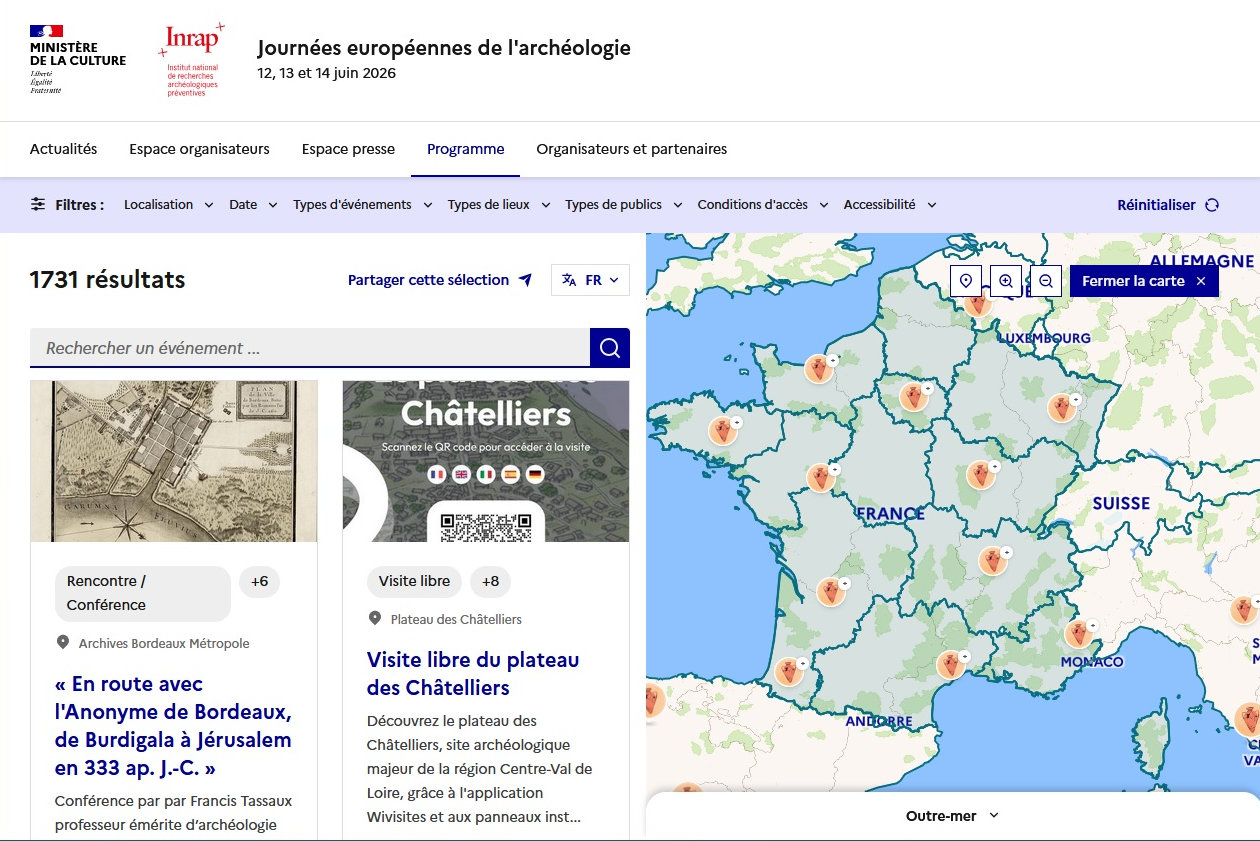Click the Ministère de la Culture logo
Image resolution: width=1260 pixels, height=841 pixels.
click(77, 60)
